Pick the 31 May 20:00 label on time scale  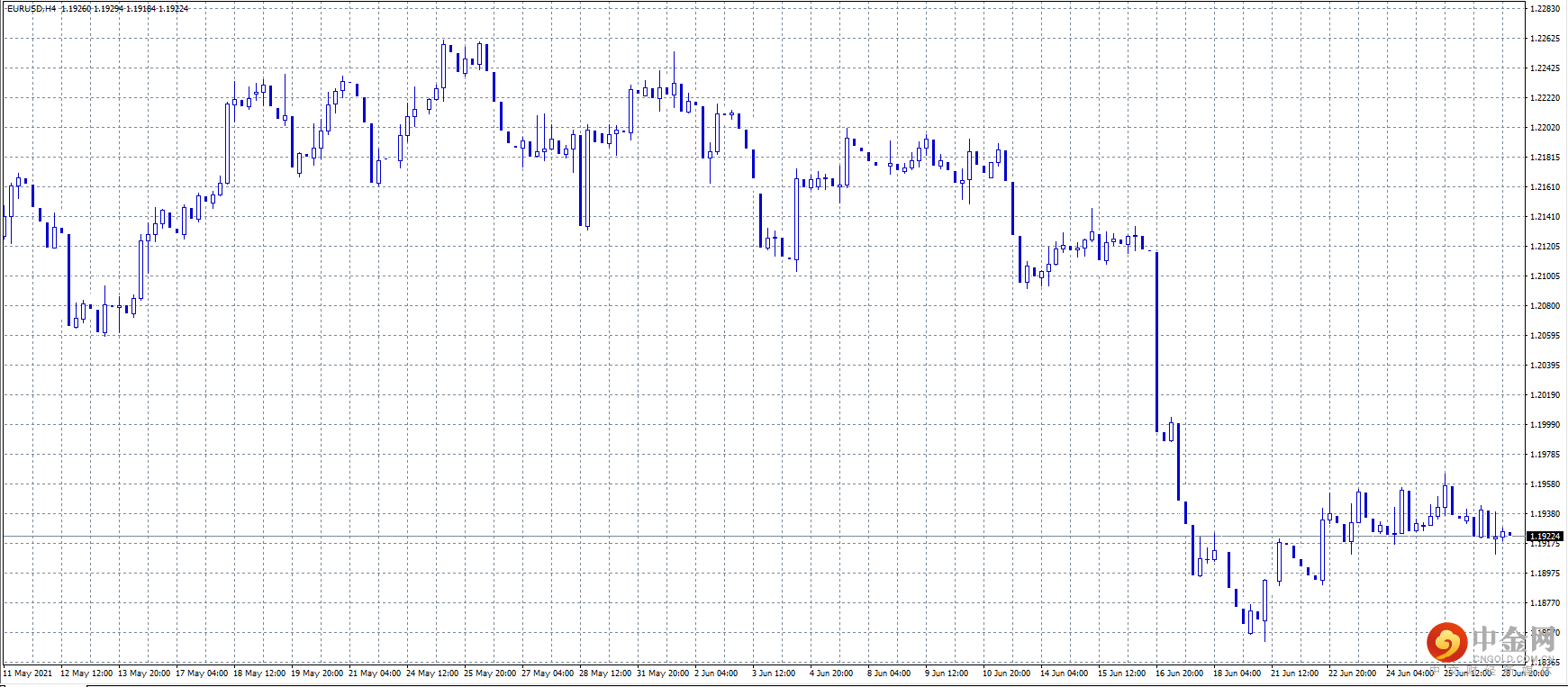pos(663,673)
